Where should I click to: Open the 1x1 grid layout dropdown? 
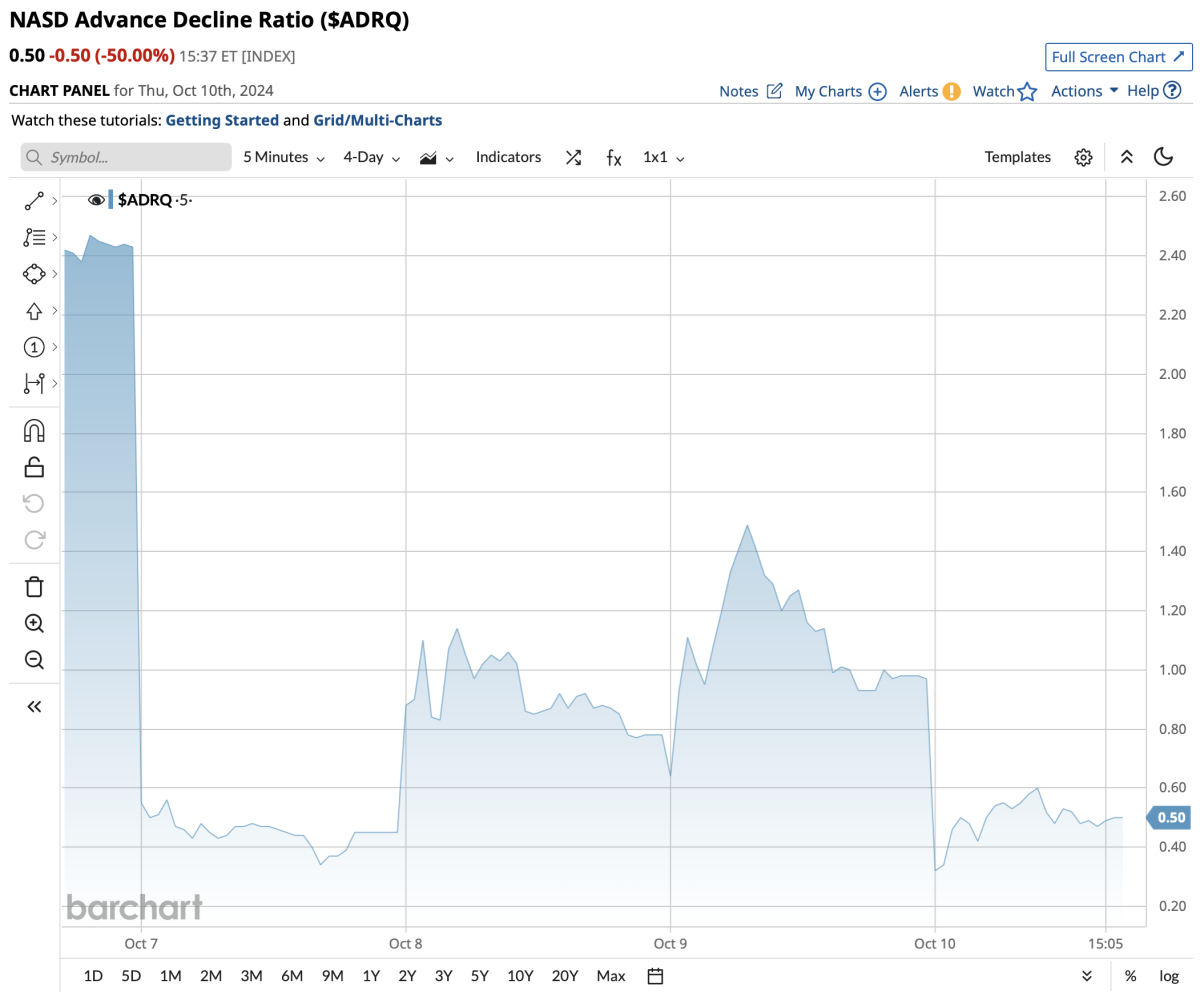(663, 157)
